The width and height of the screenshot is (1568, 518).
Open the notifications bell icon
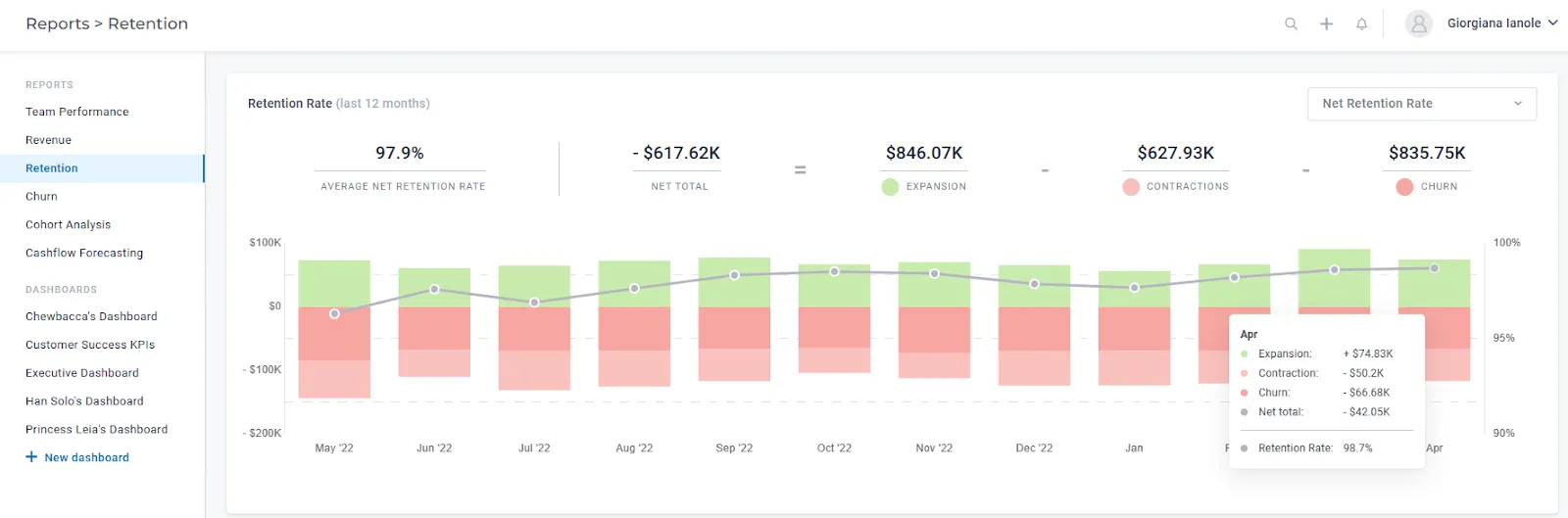point(1361,24)
